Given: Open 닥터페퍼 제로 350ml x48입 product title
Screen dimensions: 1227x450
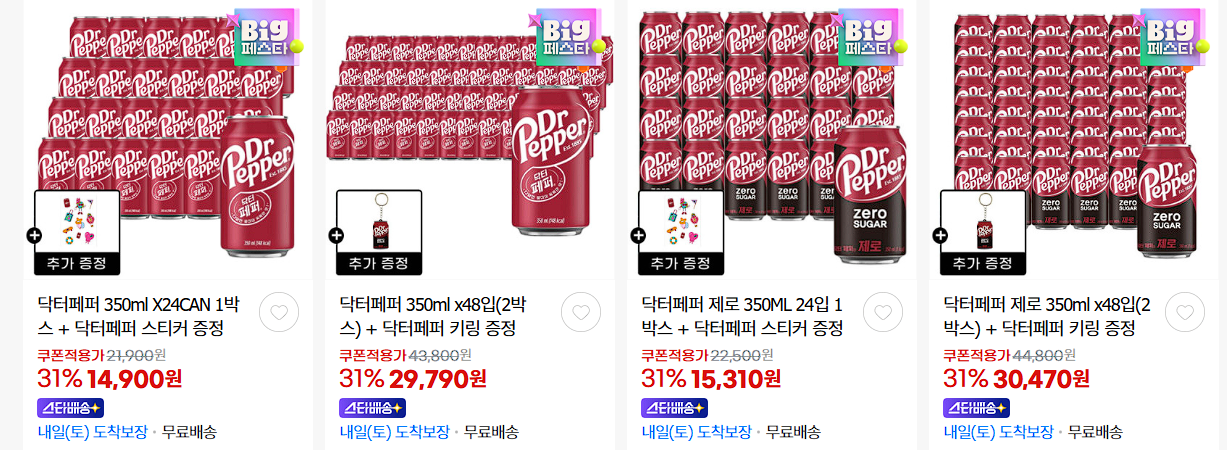Looking at the screenshot, I should click(1047, 316).
